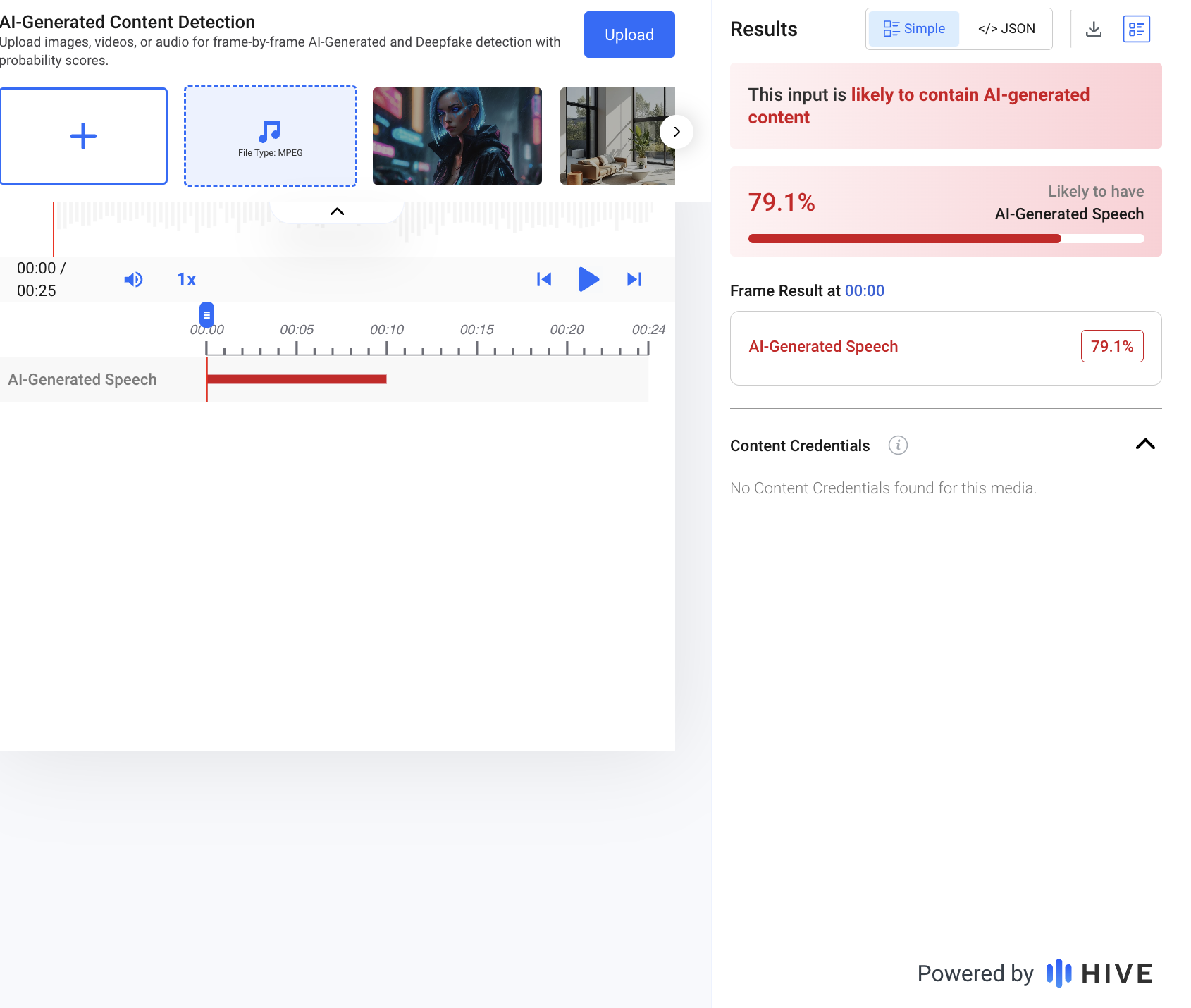The image size is (1191, 1008).
Task: Add new media with plus tile
Action: [83, 136]
